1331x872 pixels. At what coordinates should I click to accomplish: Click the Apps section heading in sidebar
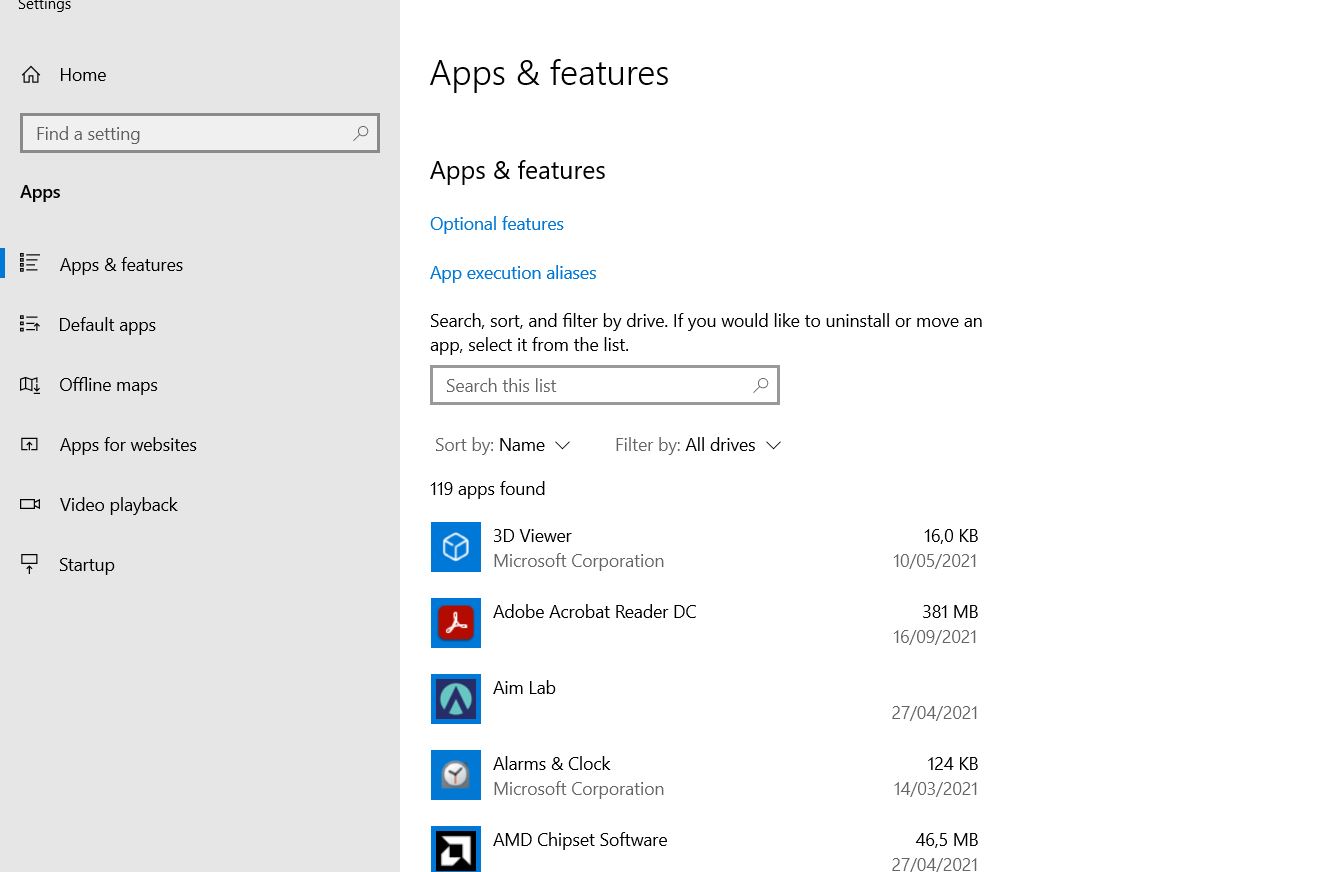click(40, 192)
